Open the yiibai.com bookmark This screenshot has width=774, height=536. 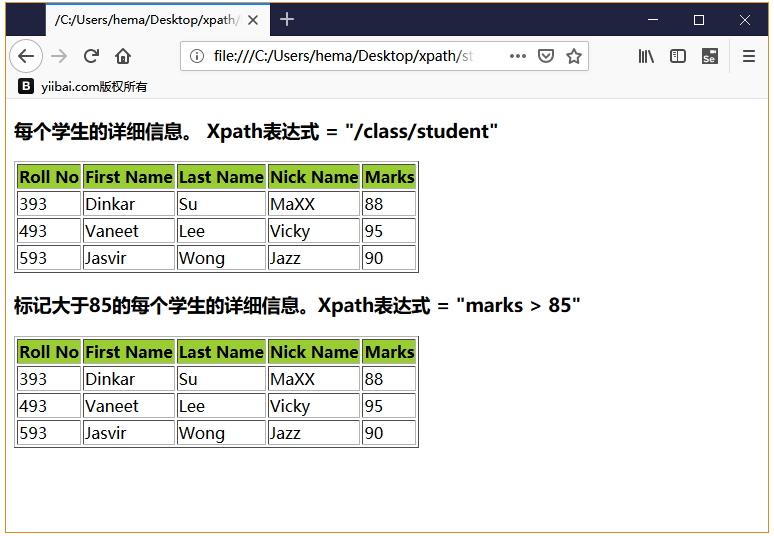coord(82,86)
